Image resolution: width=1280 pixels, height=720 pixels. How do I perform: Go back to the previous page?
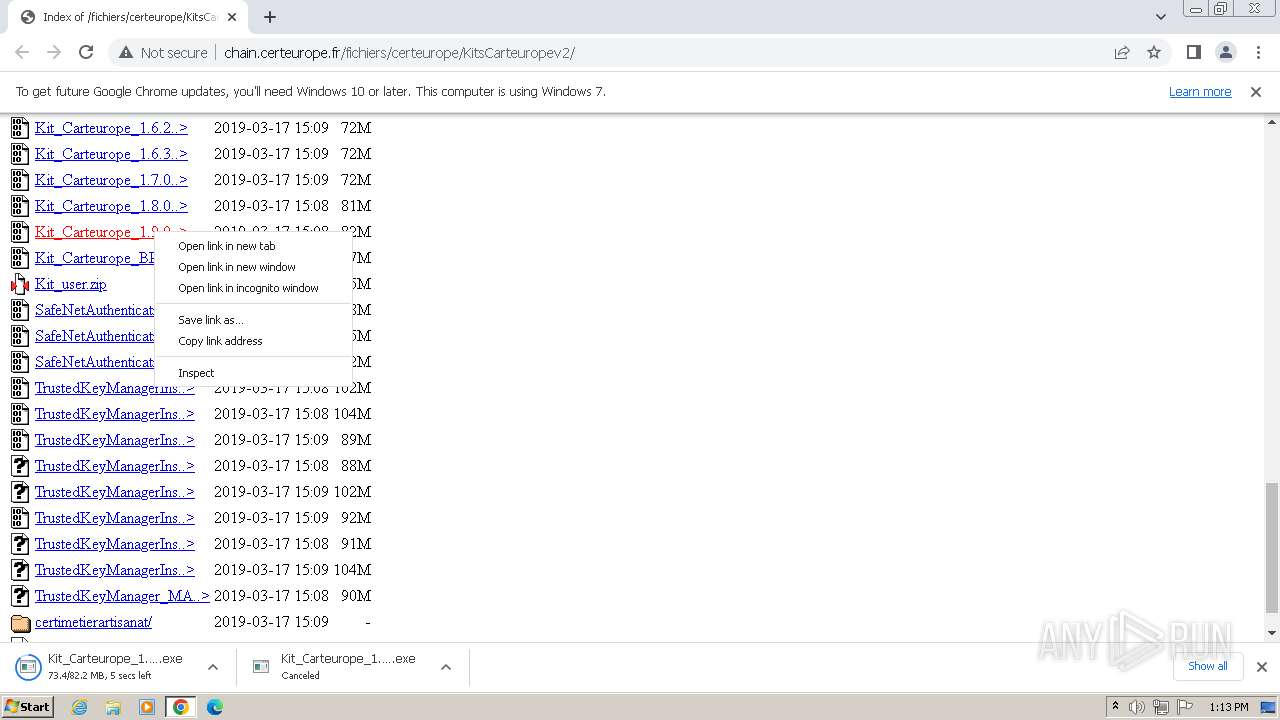tap(22, 52)
